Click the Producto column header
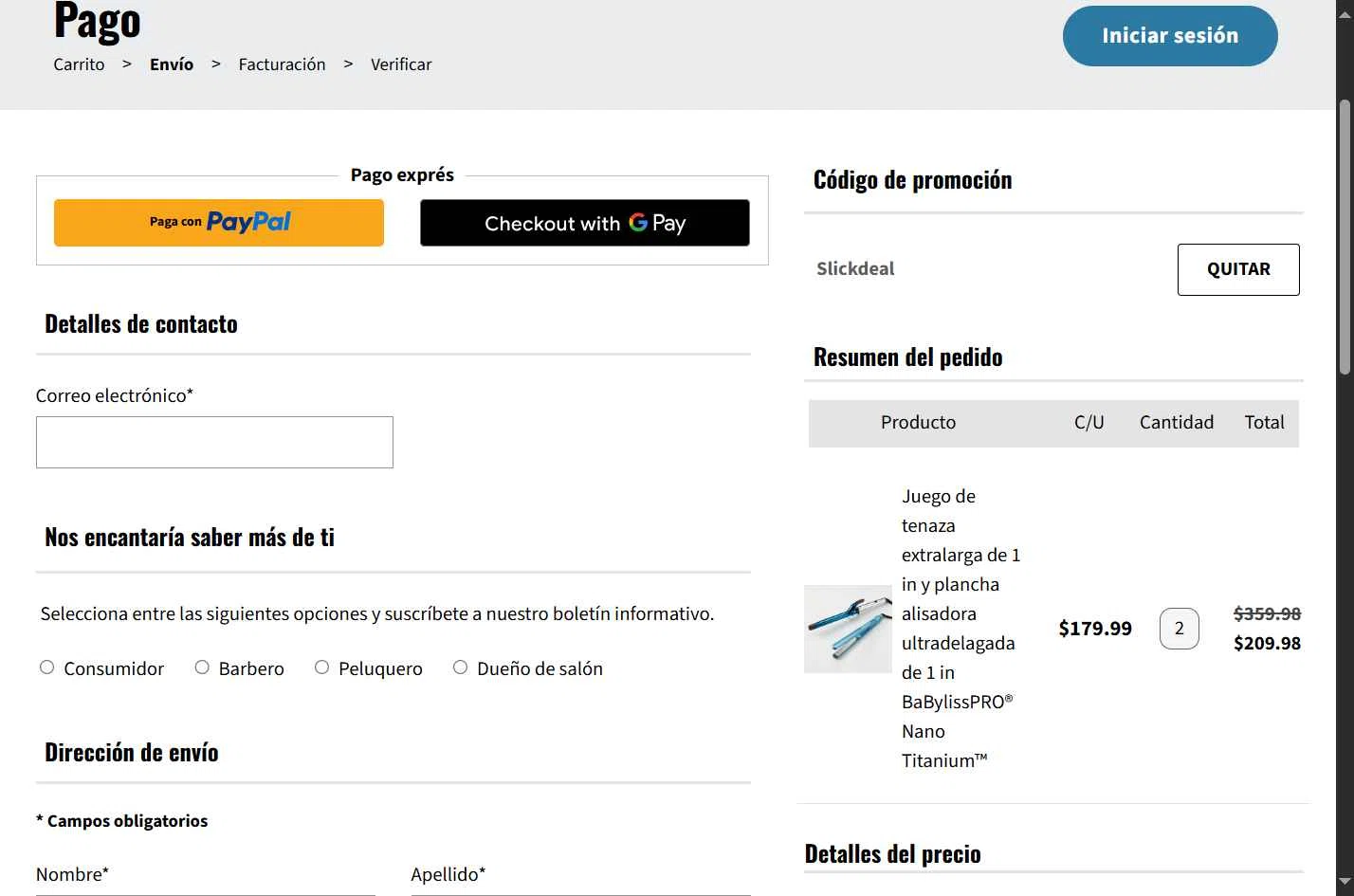Image resolution: width=1354 pixels, height=896 pixels. [918, 423]
